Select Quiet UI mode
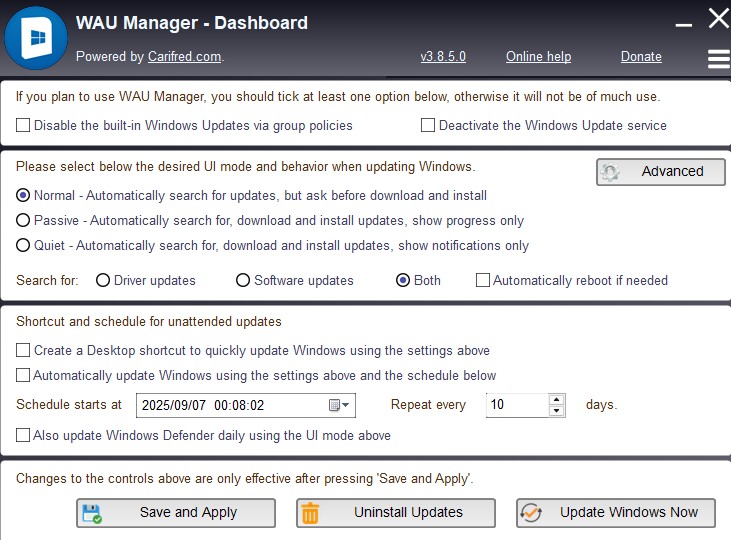Screen dimensions: 731x540 coord(23,245)
